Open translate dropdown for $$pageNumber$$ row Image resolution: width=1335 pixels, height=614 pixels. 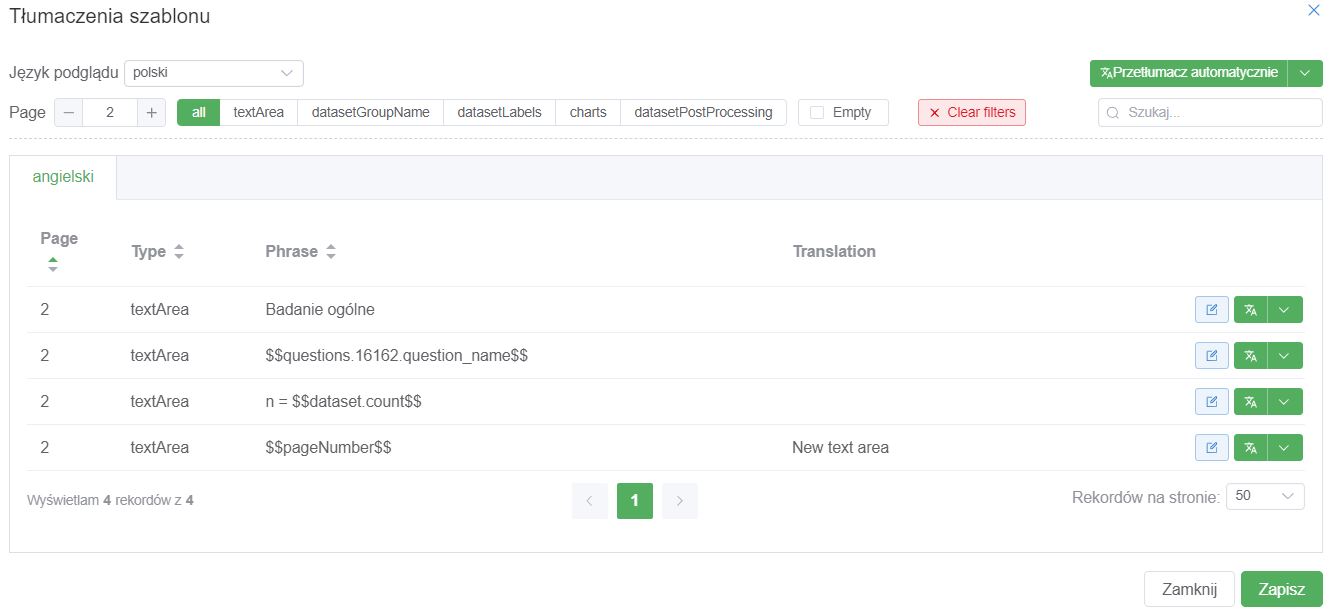click(x=1285, y=448)
